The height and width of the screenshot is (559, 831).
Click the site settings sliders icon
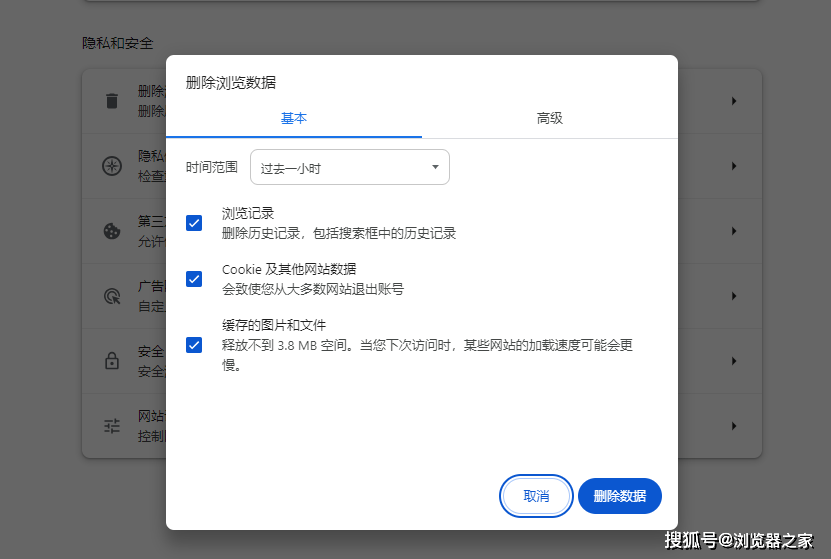[x=112, y=426]
